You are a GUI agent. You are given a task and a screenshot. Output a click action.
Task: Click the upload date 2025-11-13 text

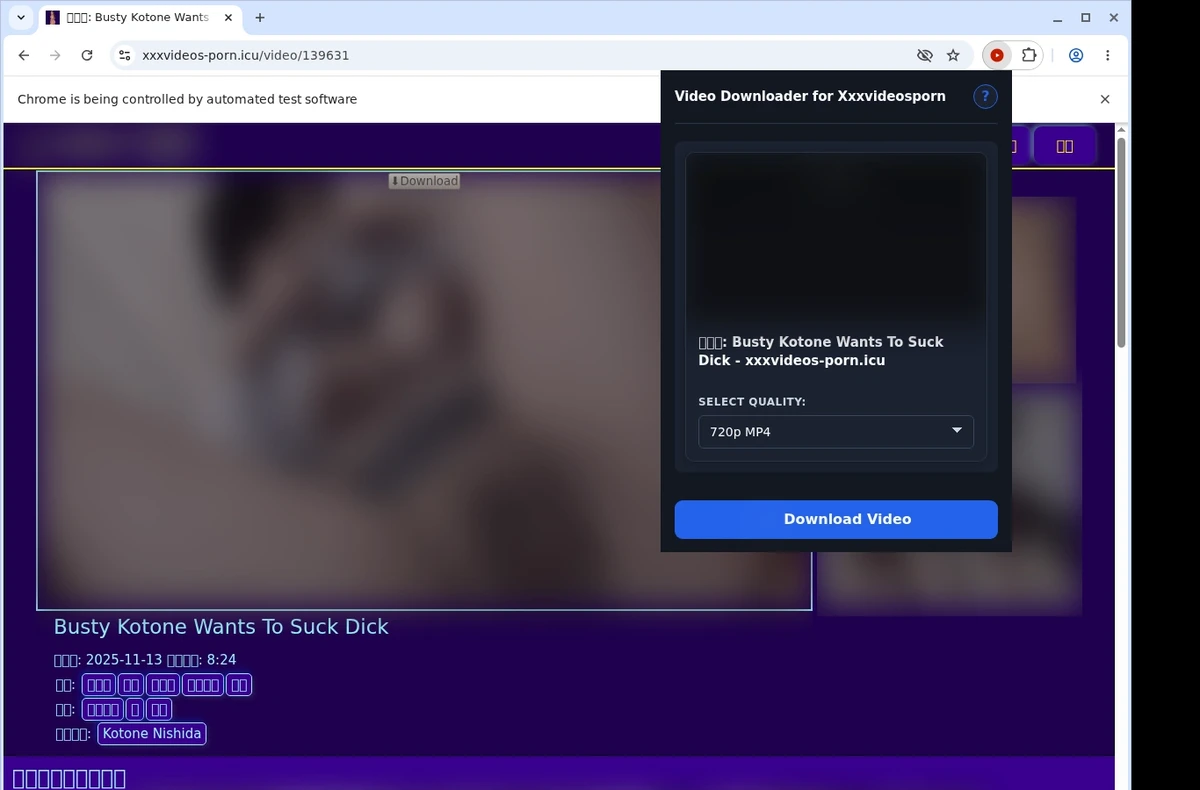[x=124, y=660]
